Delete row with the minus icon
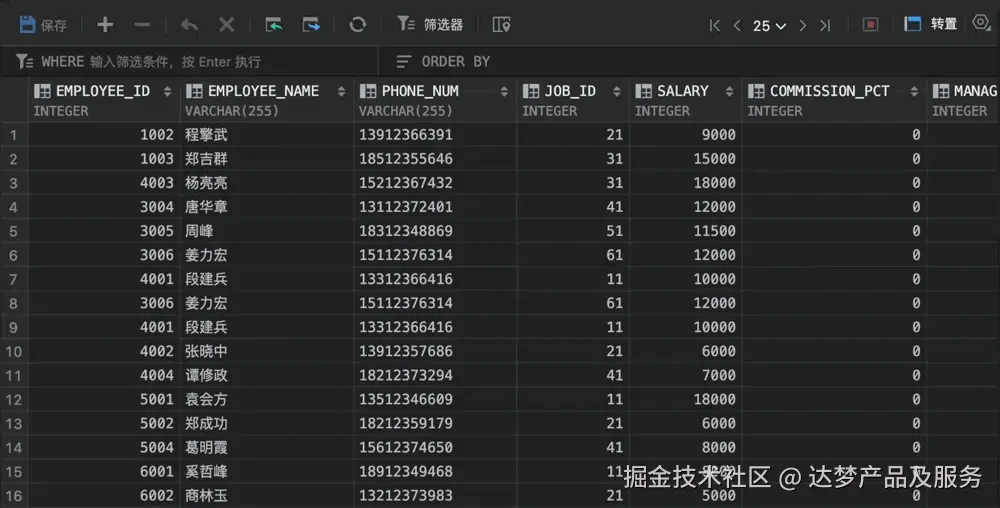This screenshot has width=1000, height=508. point(142,25)
